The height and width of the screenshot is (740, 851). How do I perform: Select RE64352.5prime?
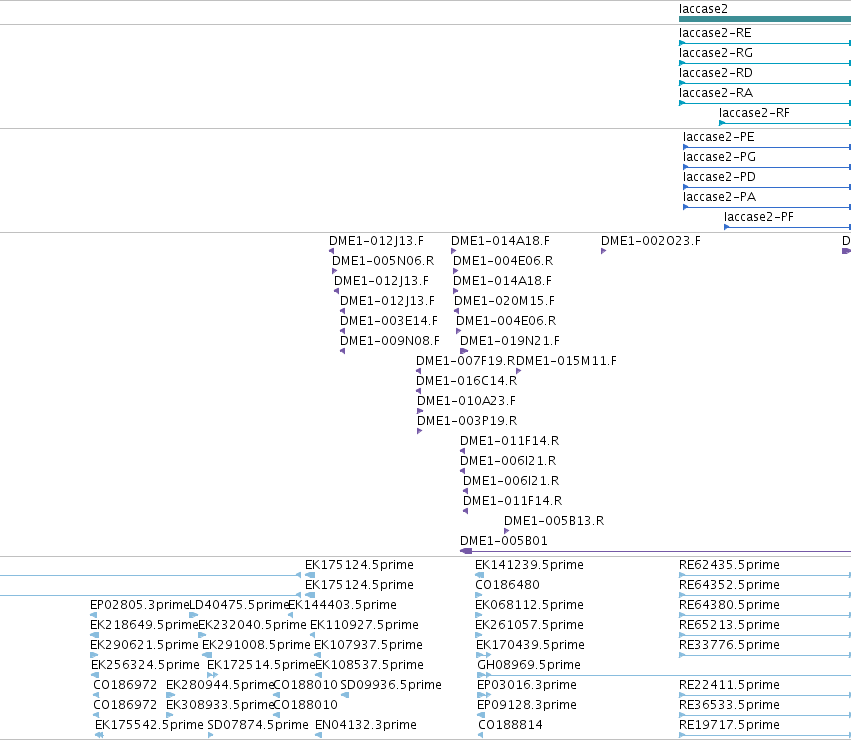(729, 585)
